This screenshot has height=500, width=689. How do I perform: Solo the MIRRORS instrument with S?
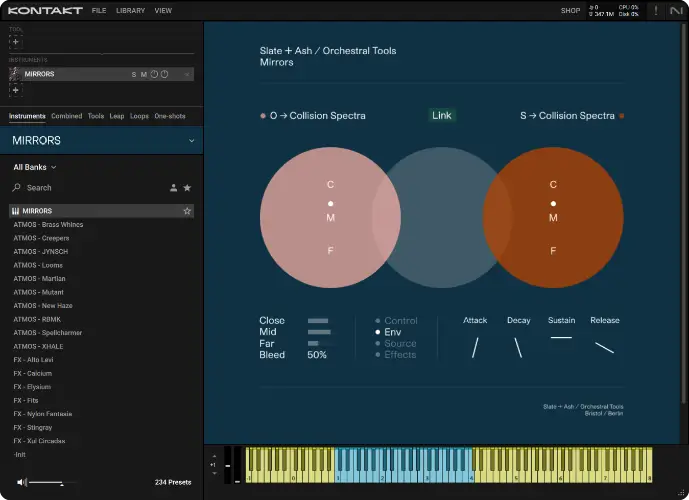134,75
